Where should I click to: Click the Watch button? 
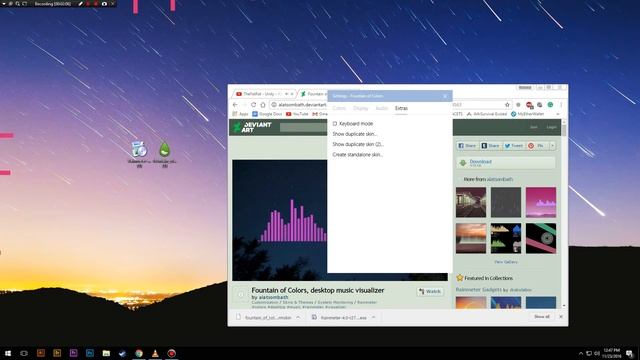coord(430,291)
